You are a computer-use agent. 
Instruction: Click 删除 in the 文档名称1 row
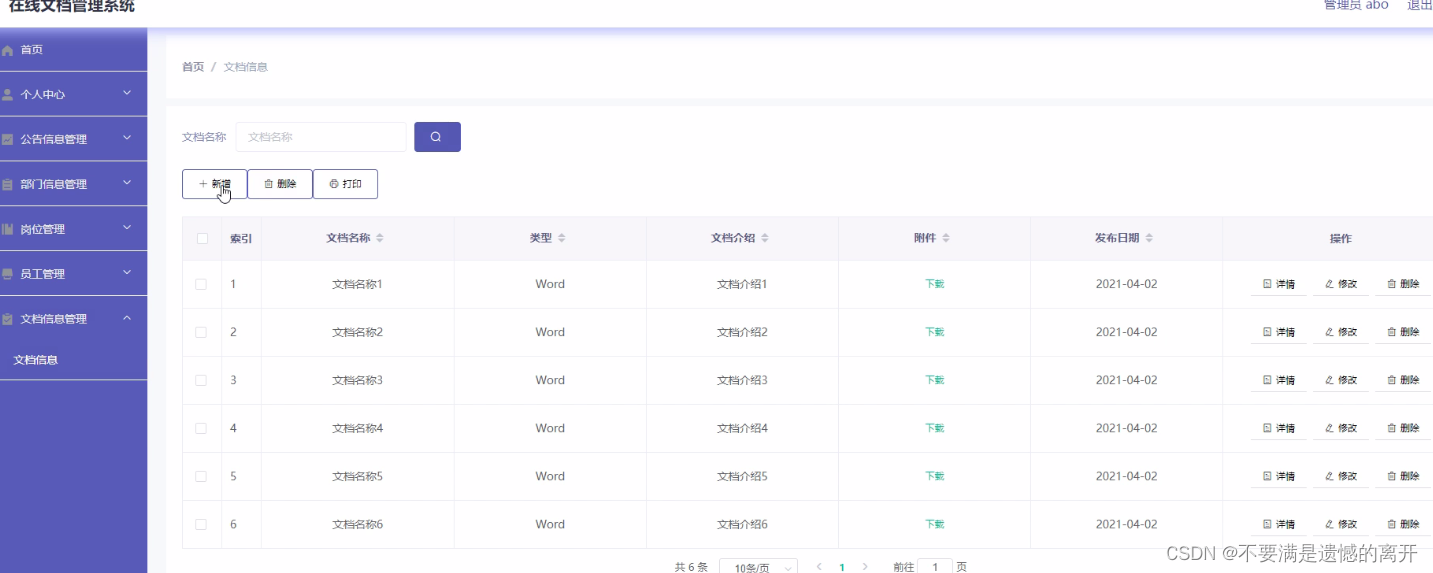point(1403,284)
